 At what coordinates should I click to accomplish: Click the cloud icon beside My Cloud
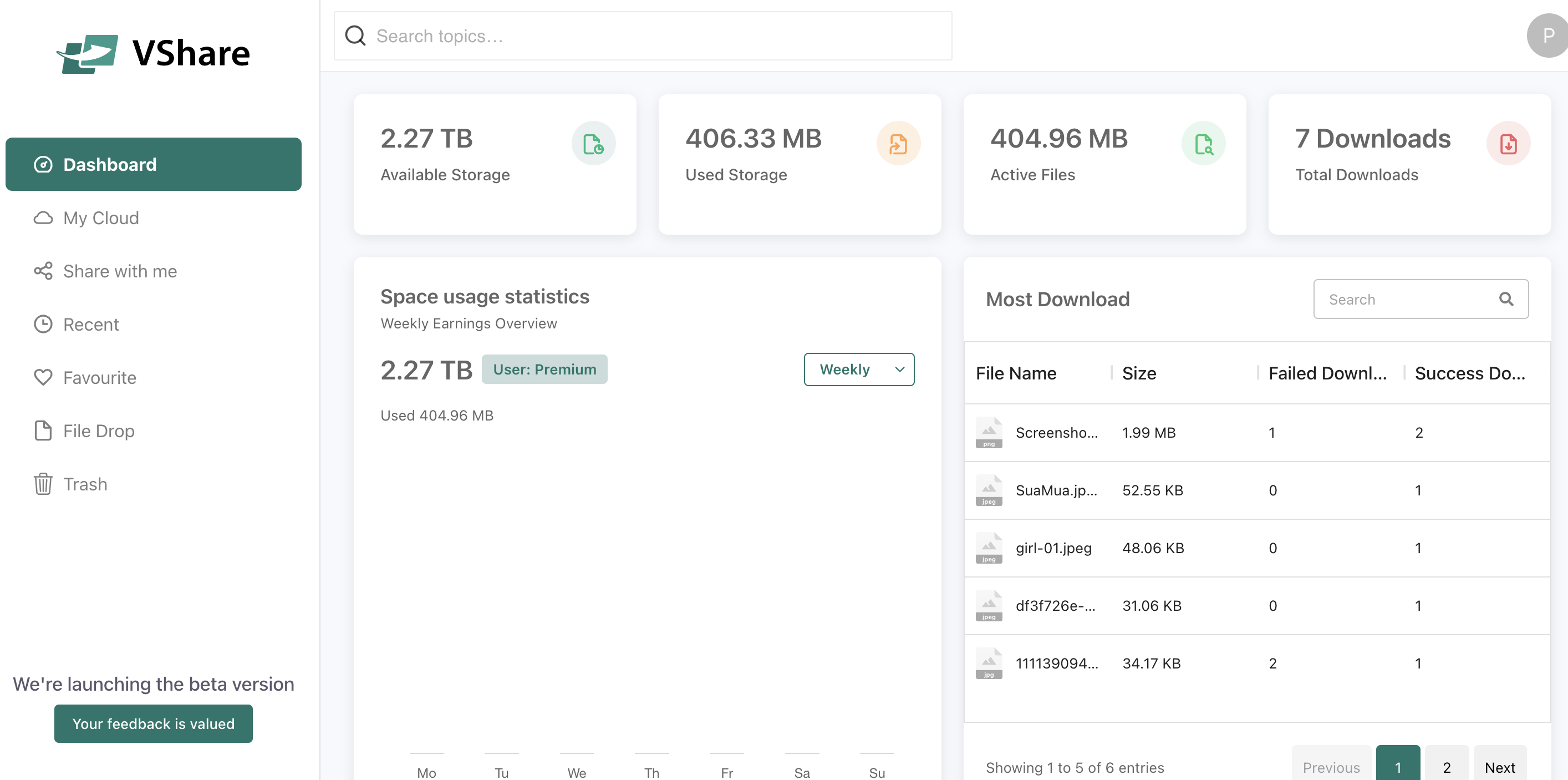[x=43, y=217]
